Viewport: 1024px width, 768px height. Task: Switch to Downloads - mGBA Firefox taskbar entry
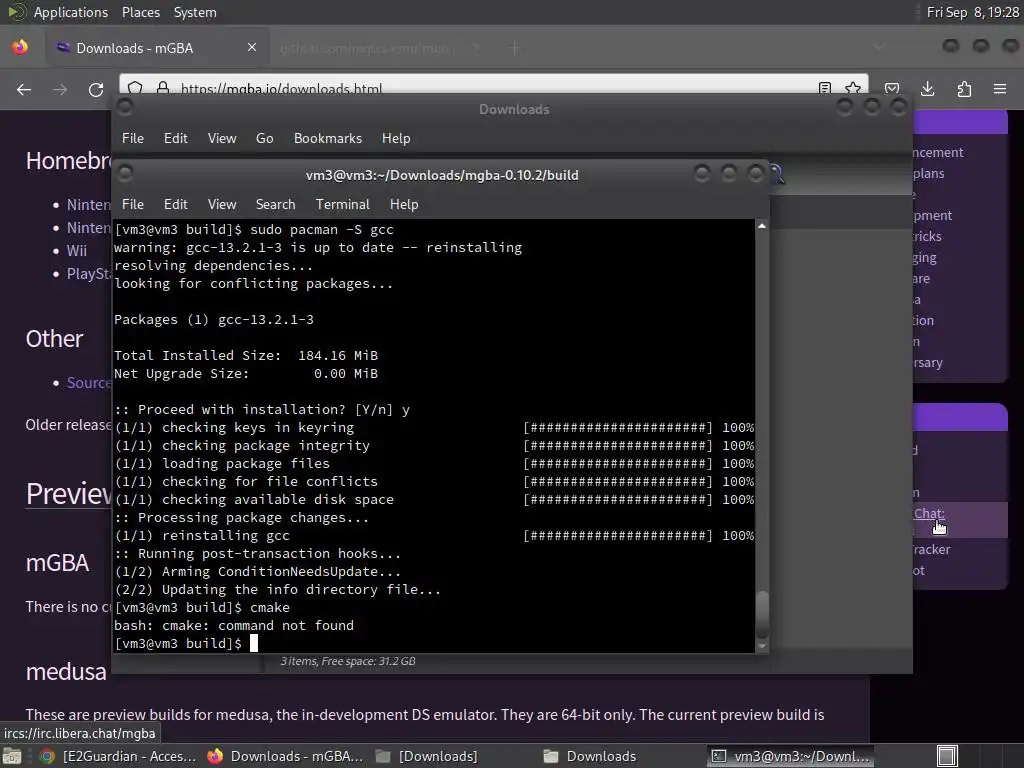pos(285,756)
